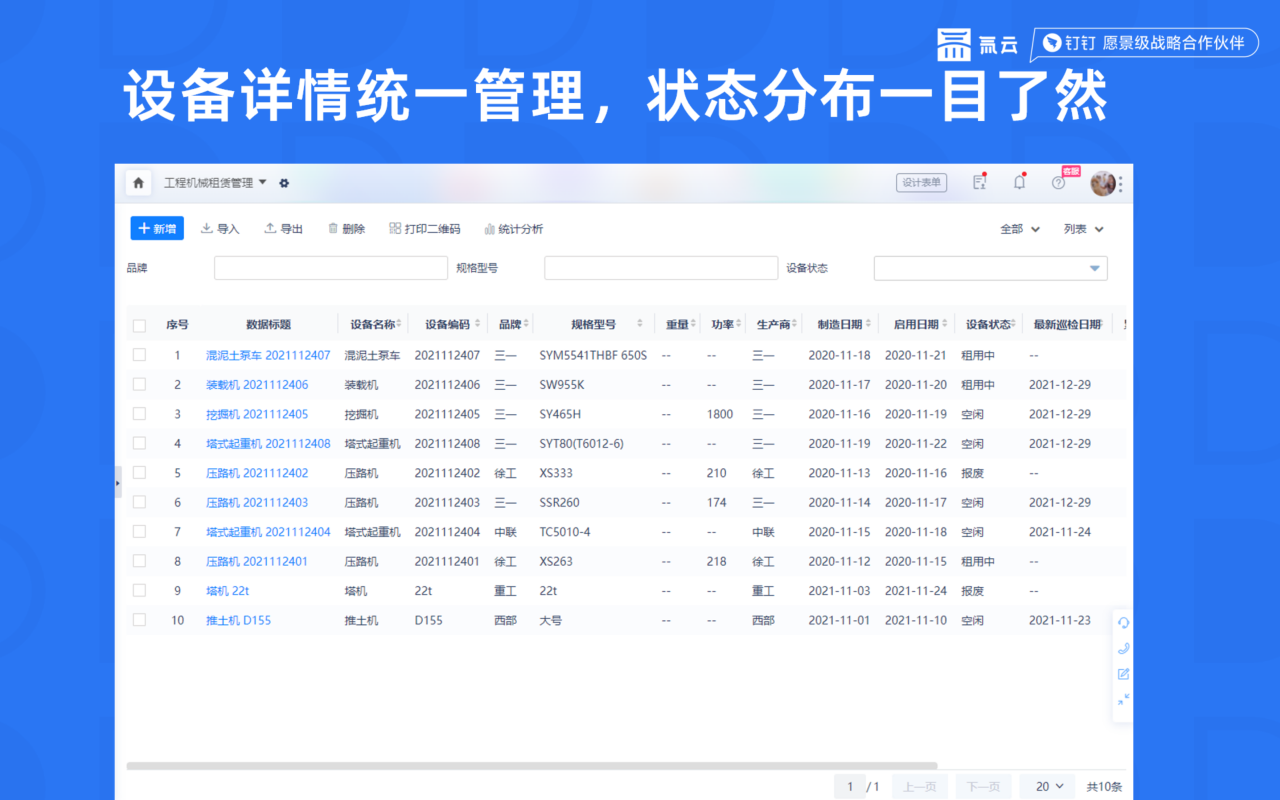The height and width of the screenshot is (800, 1280).
Task: Open settings gear next to 工程机械租赁管理
Action: [x=284, y=183]
